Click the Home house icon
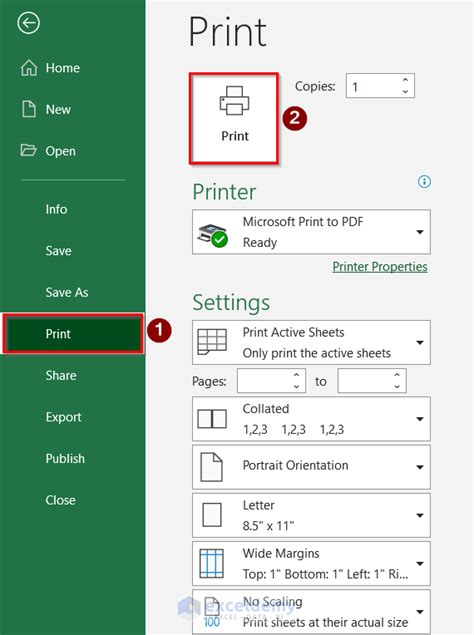Image resolution: width=474 pixels, height=635 pixels. (29, 68)
